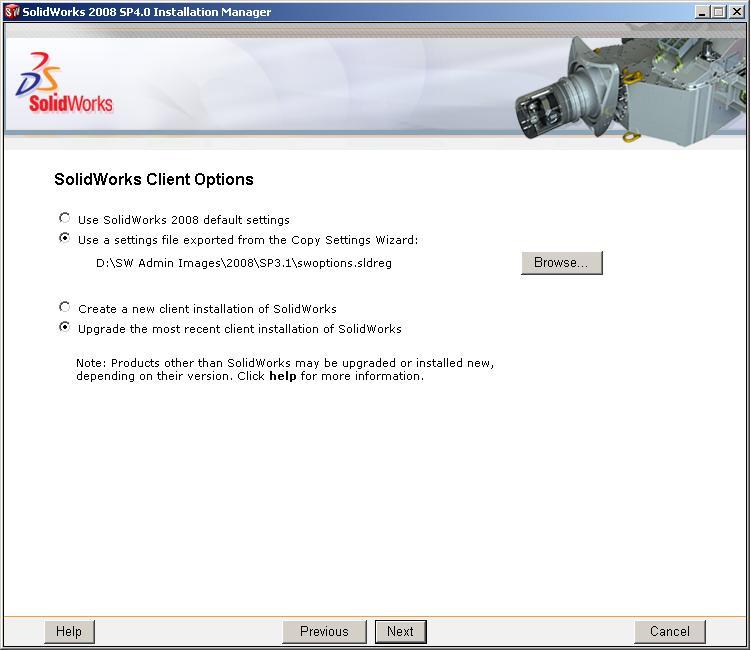Proceed with the Next button
This screenshot has height=650, width=751.
[400, 632]
